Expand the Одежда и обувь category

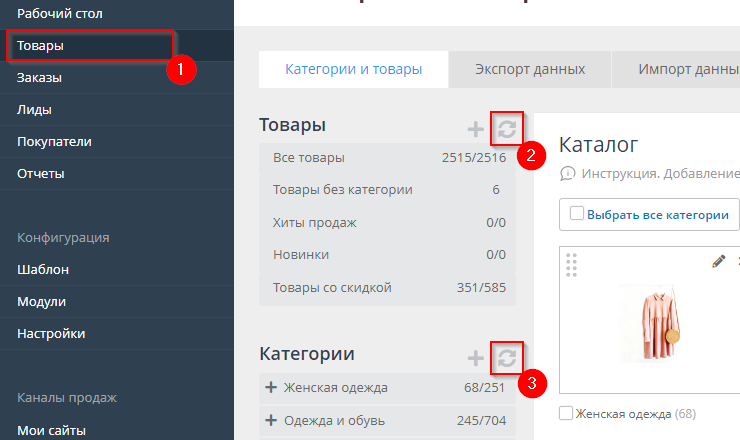pyautogui.click(x=271, y=421)
